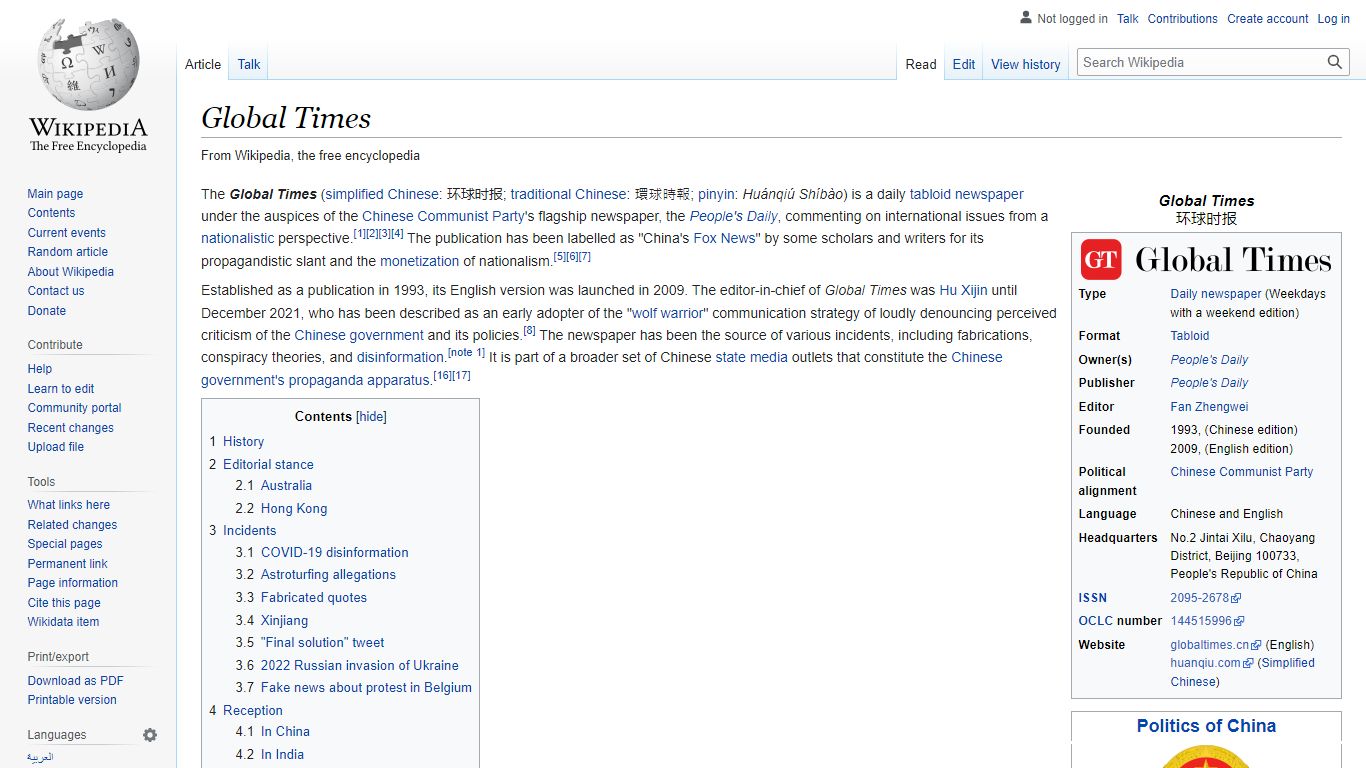Open the Fox News link

tap(724, 238)
